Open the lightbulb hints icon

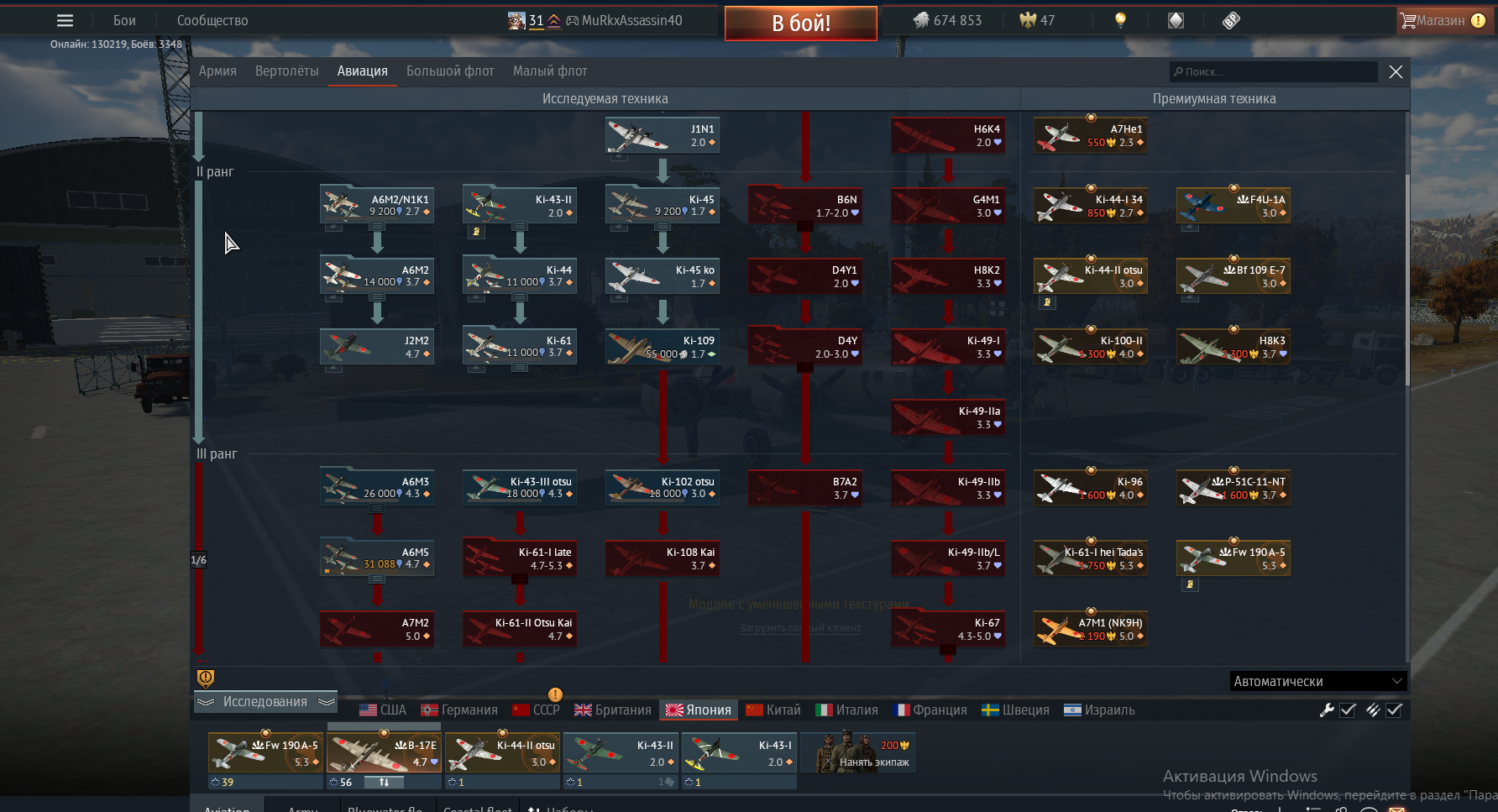coord(1120,20)
